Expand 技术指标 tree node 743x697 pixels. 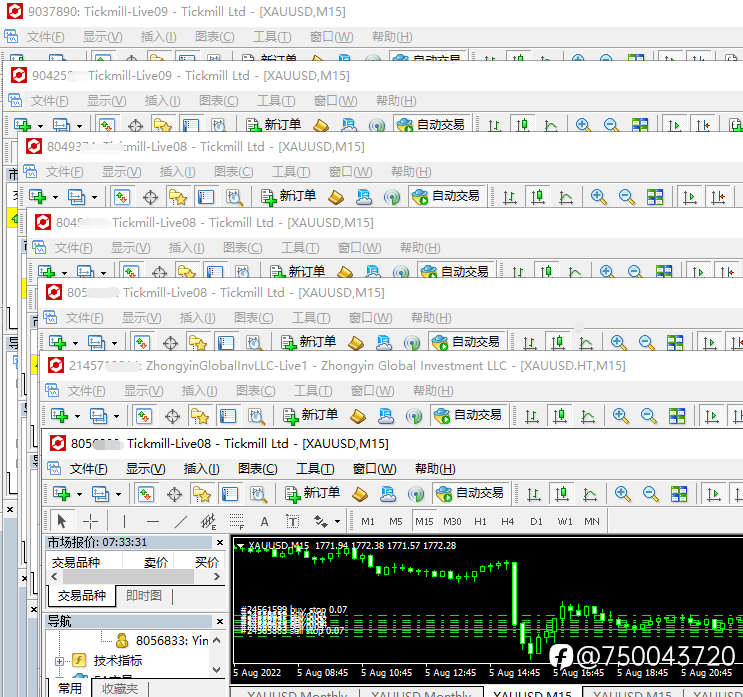coord(59,661)
